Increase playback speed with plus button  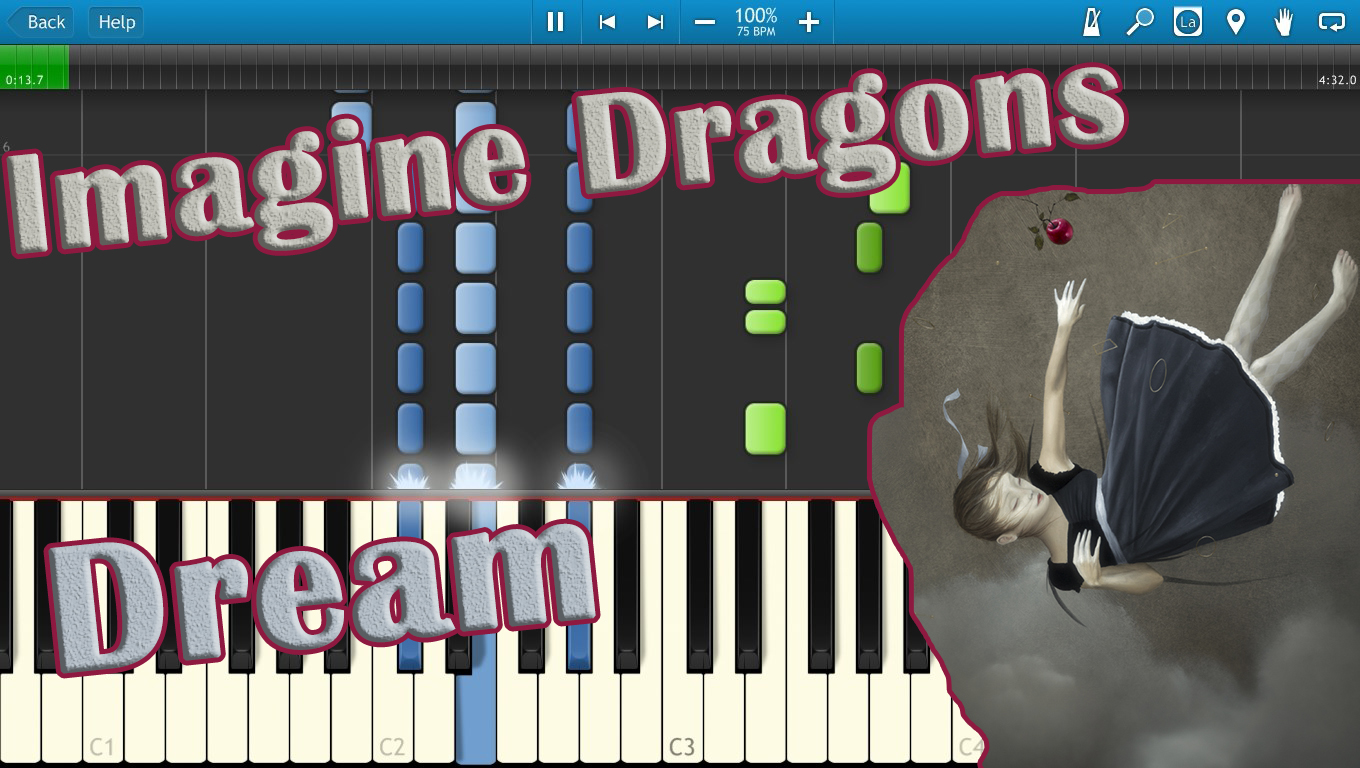pyautogui.click(x=809, y=22)
